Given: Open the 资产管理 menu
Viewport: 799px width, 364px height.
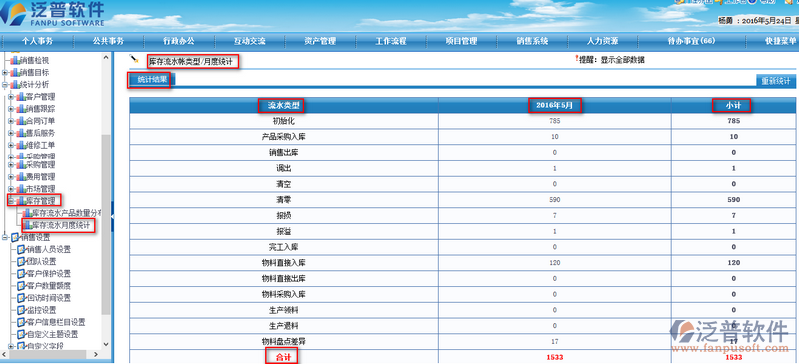Looking at the screenshot, I should click(320, 41).
